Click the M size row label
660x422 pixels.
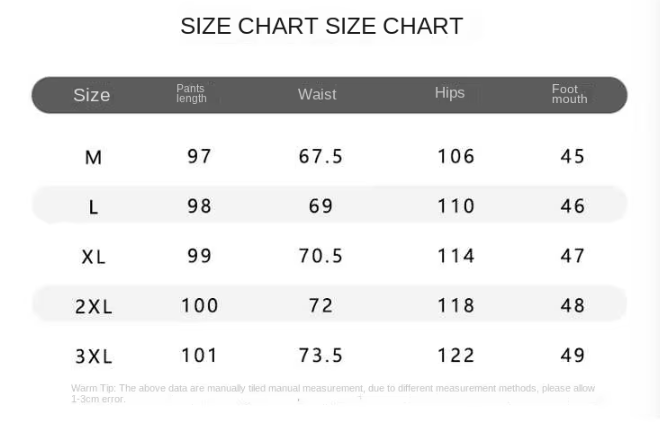point(93,157)
